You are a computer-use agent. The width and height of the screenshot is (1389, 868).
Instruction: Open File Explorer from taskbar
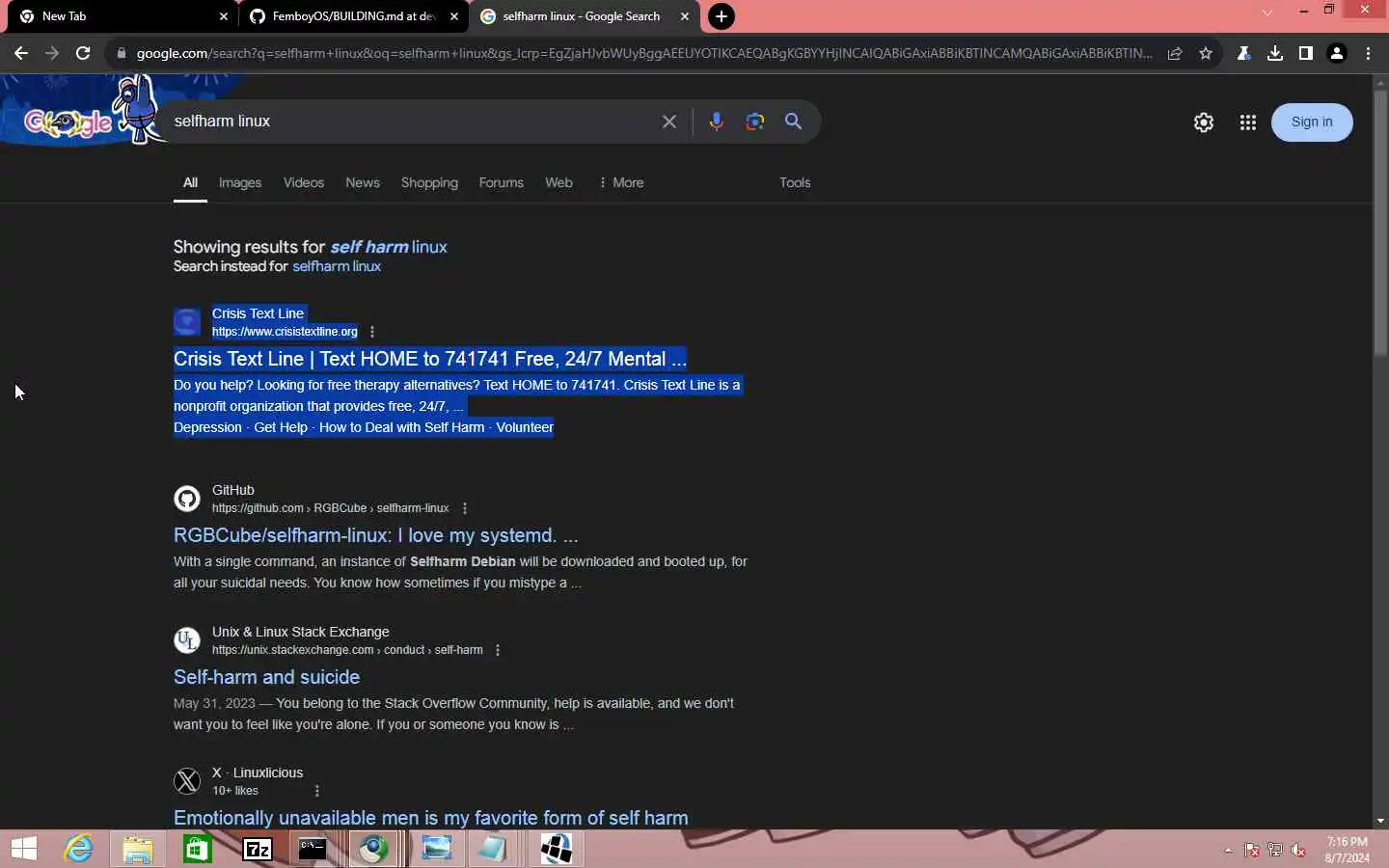point(138,849)
